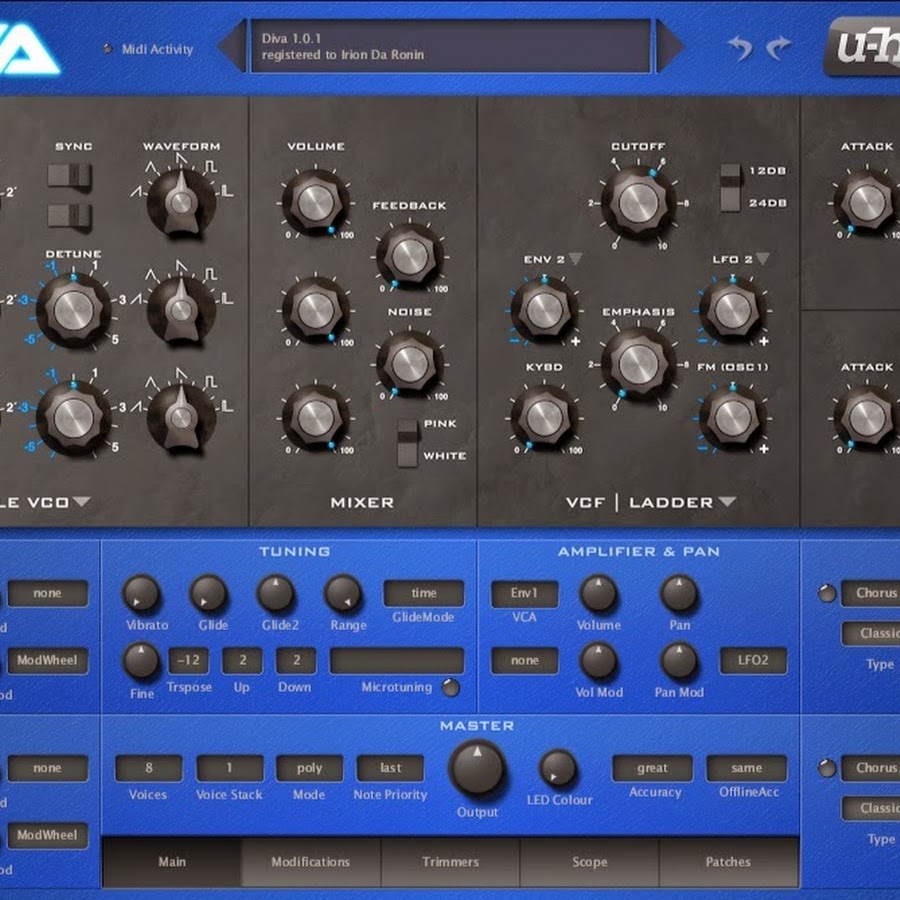Click the ENV 2 modulation amount knob
900x900 pixels.
click(x=544, y=310)
